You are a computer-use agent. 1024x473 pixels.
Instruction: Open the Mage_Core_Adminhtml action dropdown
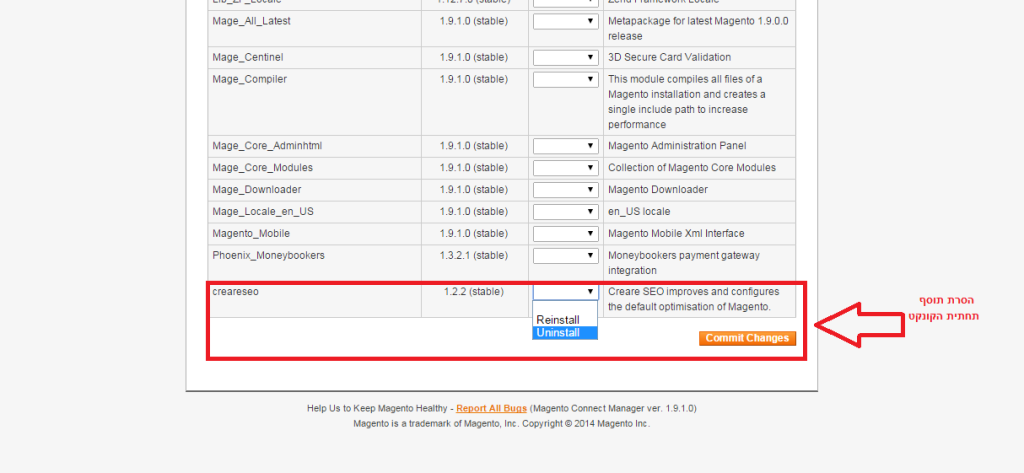tap(566, 146)
